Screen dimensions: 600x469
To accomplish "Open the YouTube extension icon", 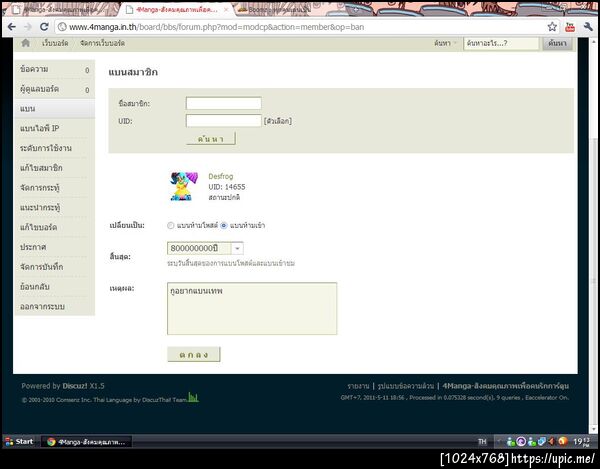I will [x=570, y=27].
